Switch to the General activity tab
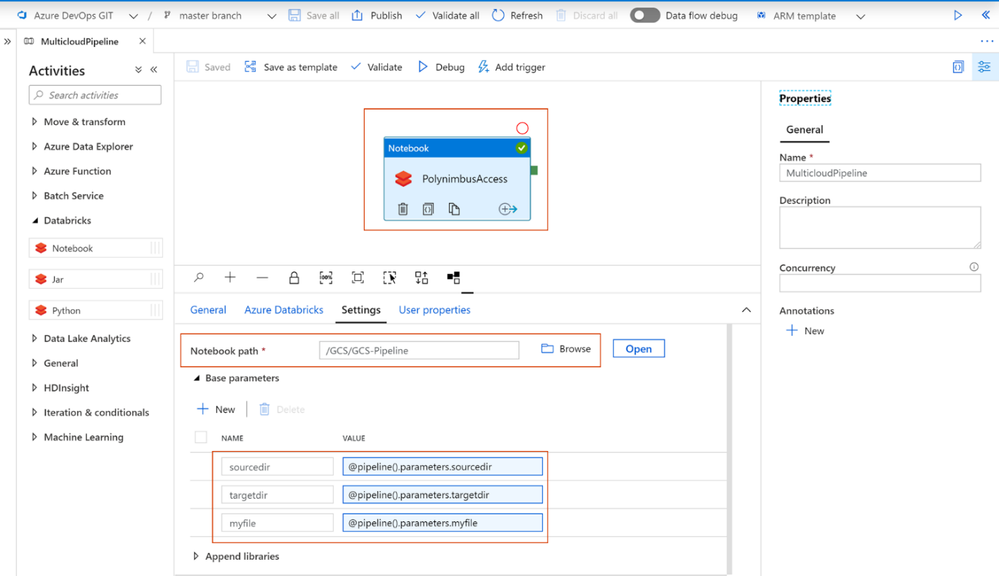This screenshot has height=576, width=999. 208,310
